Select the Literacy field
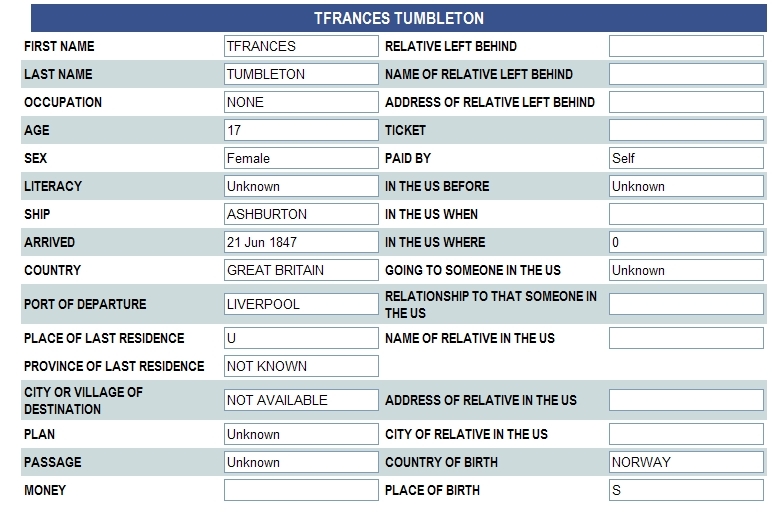Image resolution: width=777 pixels, height=519 pixels. (301, 186)
